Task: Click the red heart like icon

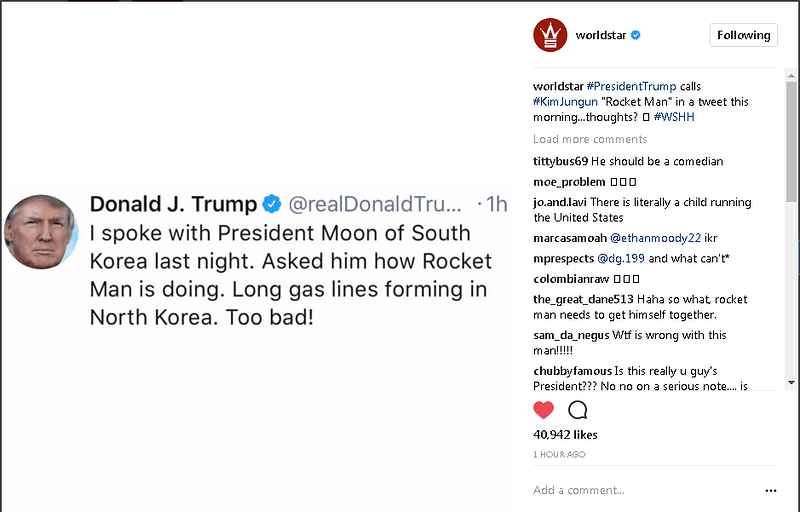Action: click(543, 409)
